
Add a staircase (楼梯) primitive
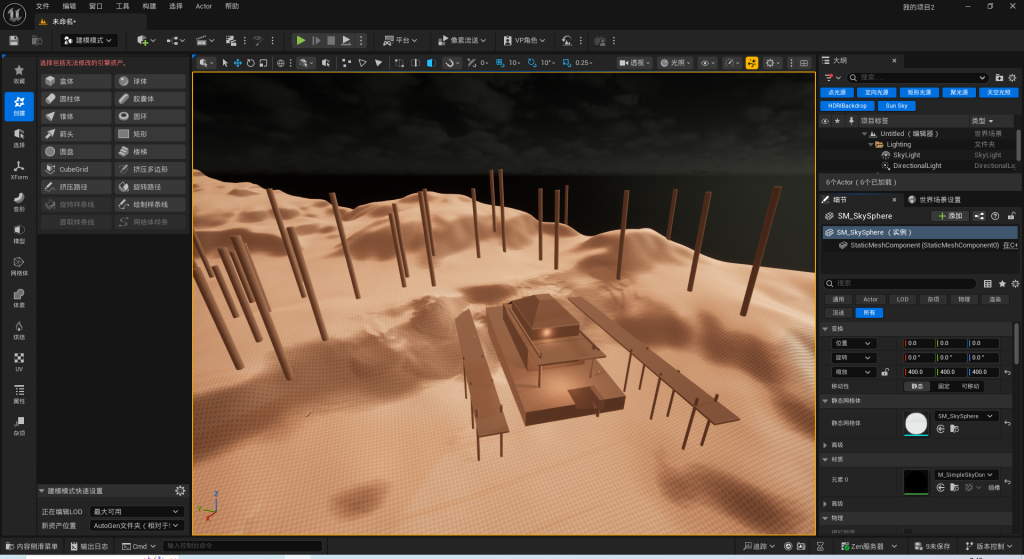150,152
